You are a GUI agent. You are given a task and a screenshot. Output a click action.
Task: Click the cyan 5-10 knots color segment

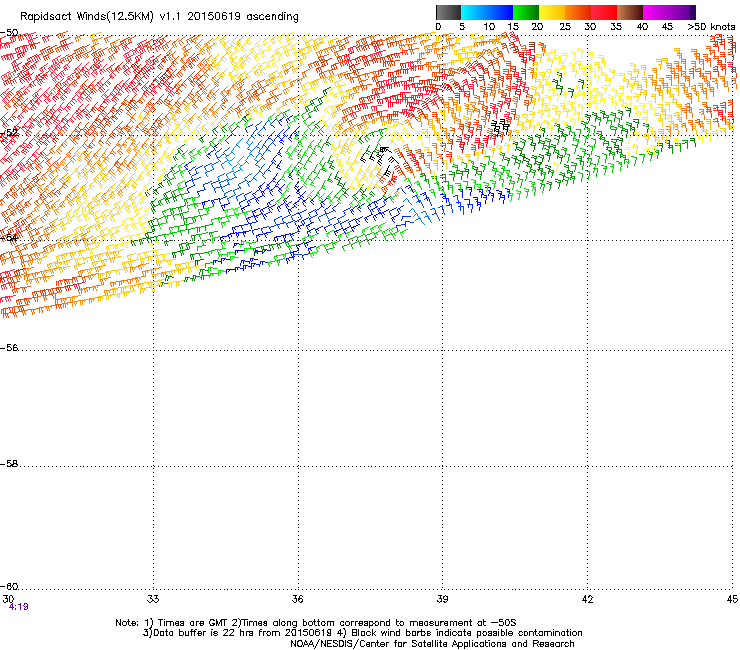[x=474, y=12]
